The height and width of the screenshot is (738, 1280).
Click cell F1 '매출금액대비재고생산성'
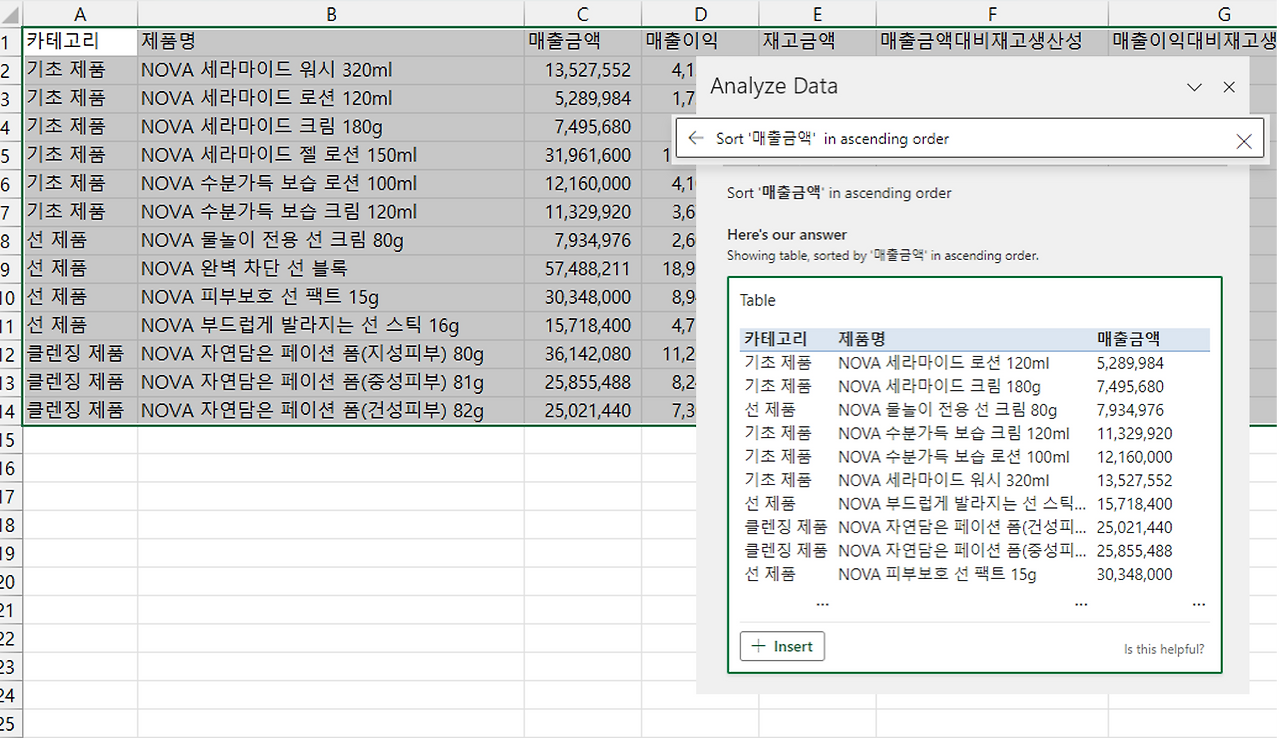[x=992, y=41]
